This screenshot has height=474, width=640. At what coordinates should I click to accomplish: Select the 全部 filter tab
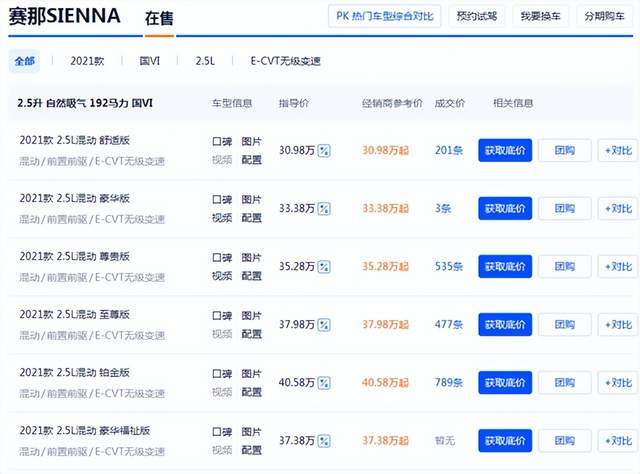(25, 61)
